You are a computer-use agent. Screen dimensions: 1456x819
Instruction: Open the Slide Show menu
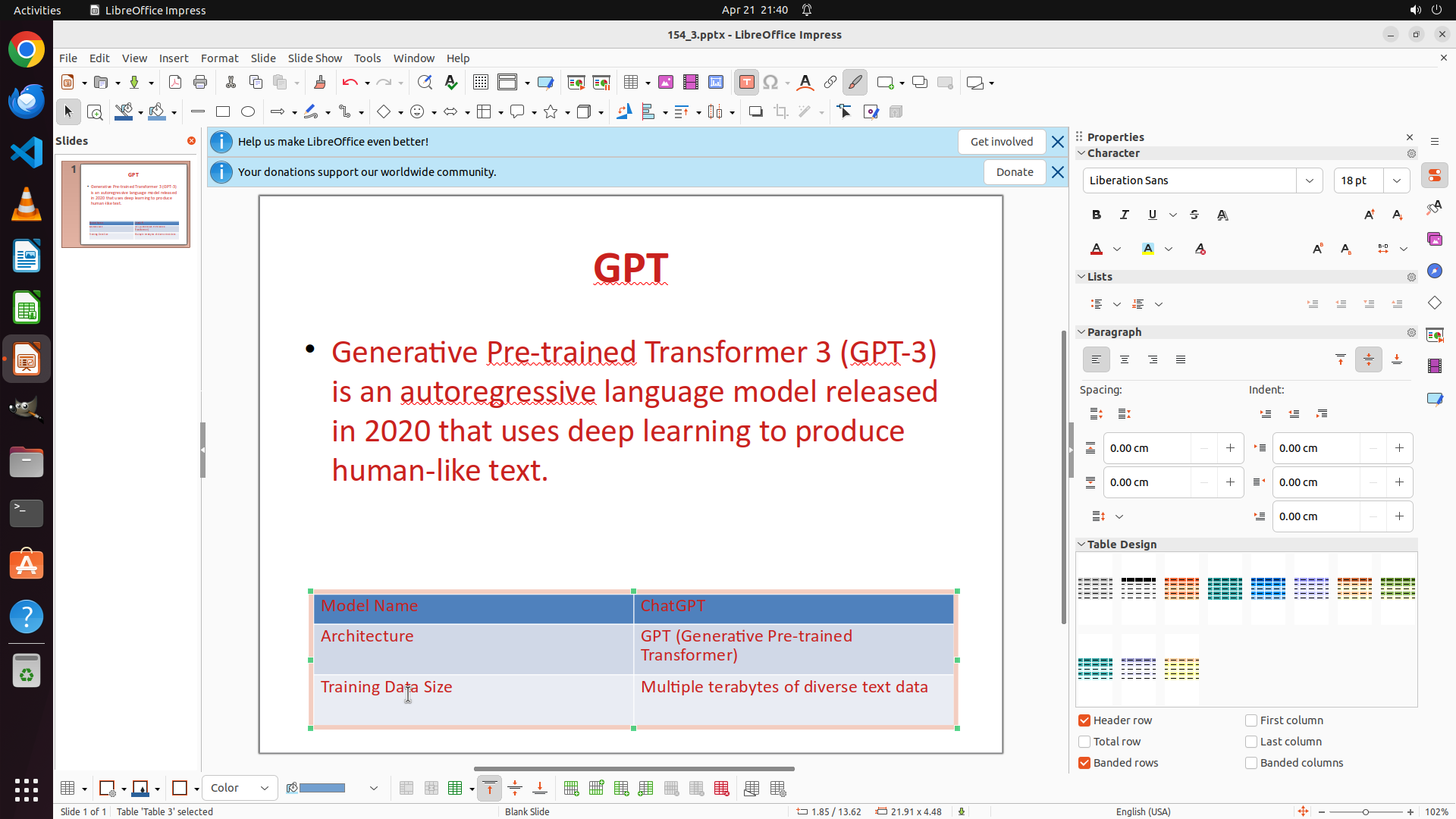click(x=315, y=58)
